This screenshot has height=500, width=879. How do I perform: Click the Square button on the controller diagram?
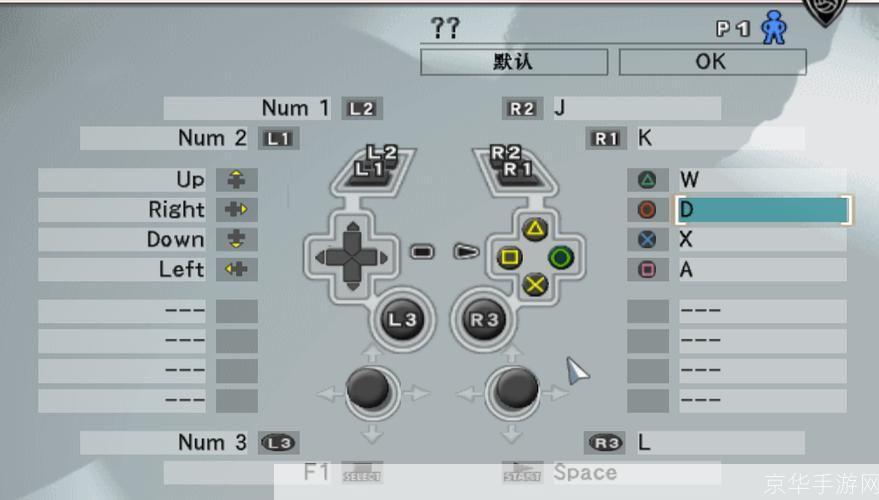tap(510, 257)
